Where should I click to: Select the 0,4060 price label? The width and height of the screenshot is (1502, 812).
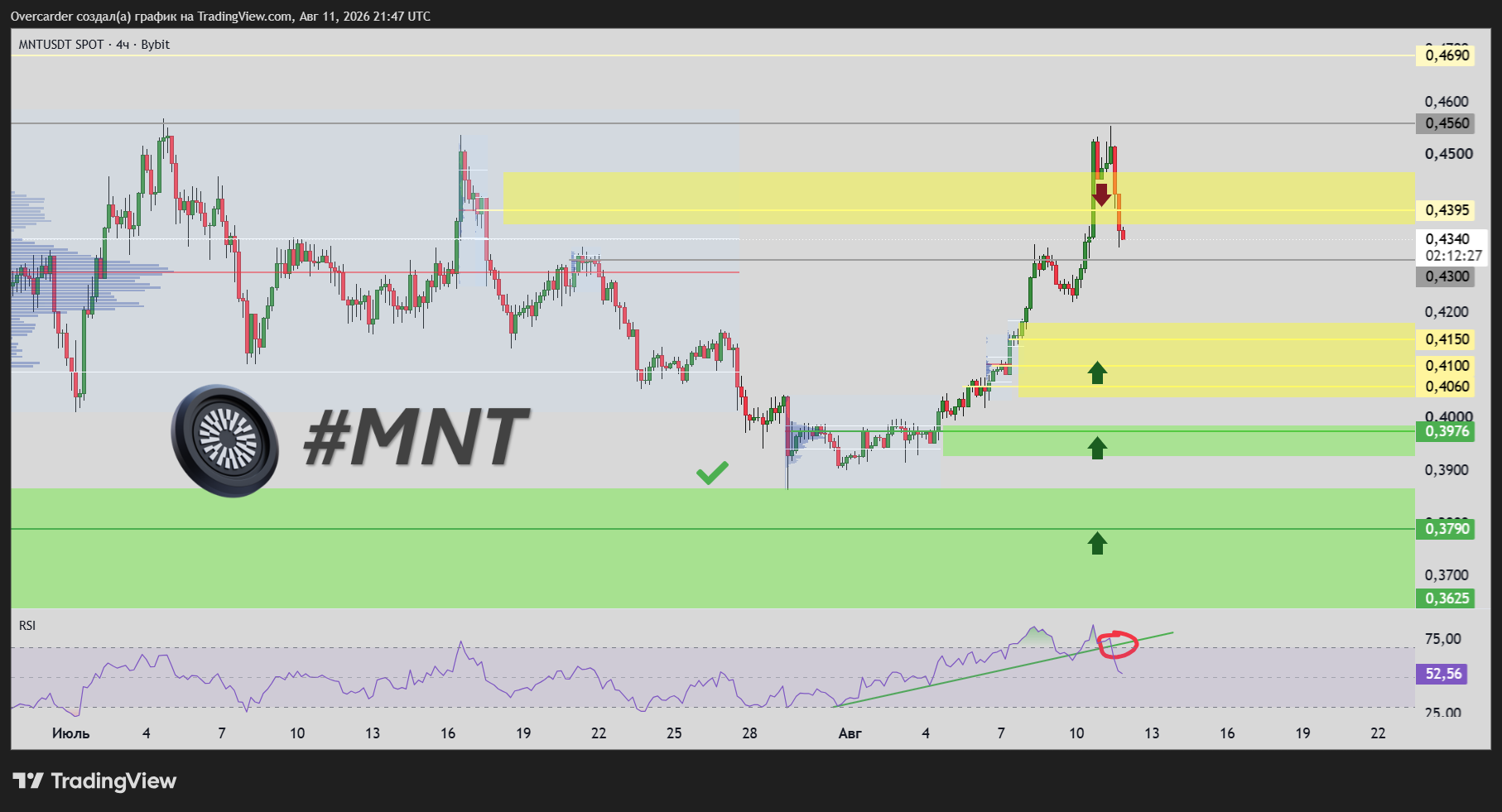1446,387
